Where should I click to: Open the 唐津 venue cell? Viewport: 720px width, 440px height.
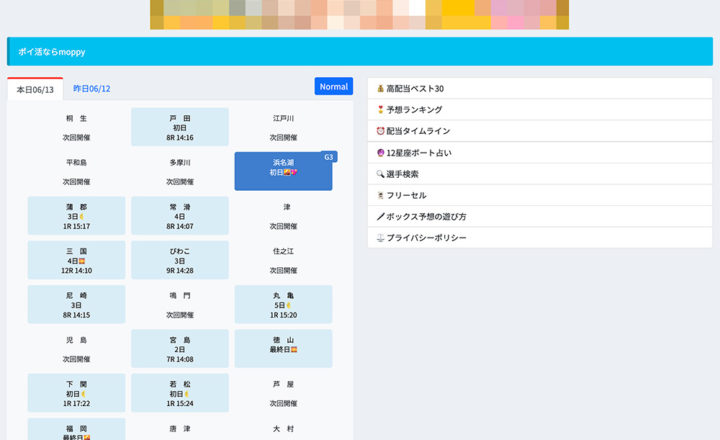(x=180, y=430)
